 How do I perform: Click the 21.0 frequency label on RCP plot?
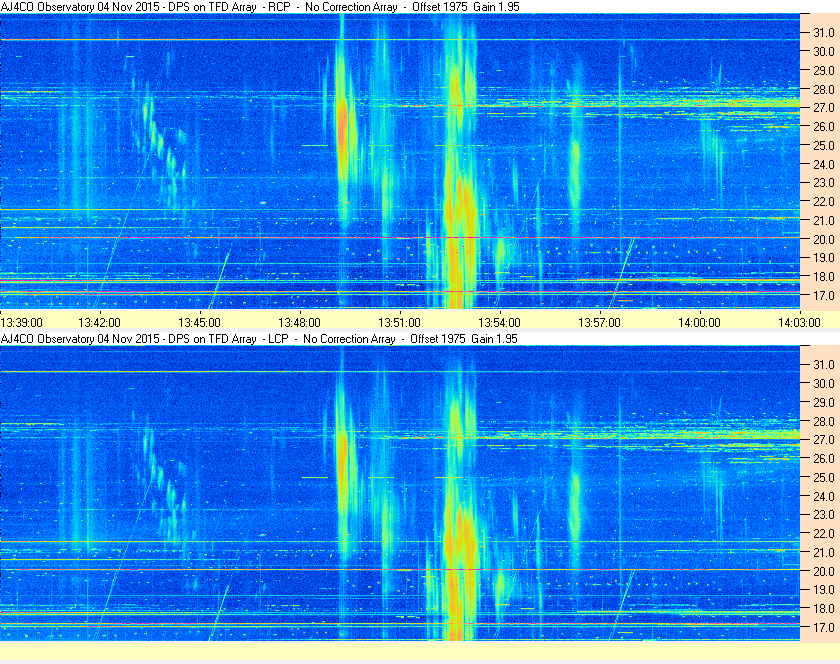(824, 220)
